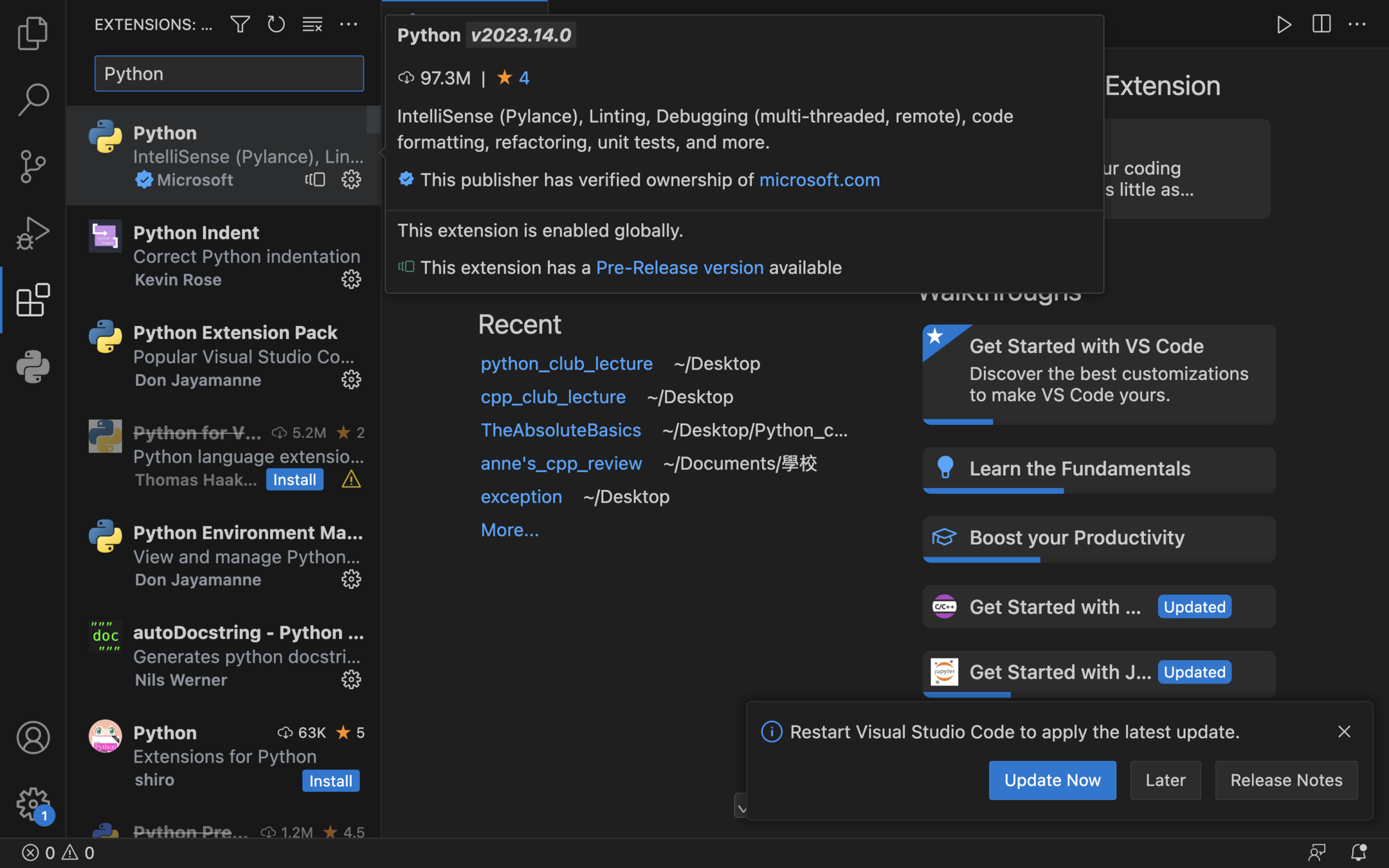The height and width of the screenshot is (868, 1389).
Task: Open python_club_lecture recent folder
Action: click(x=567, y=363)
